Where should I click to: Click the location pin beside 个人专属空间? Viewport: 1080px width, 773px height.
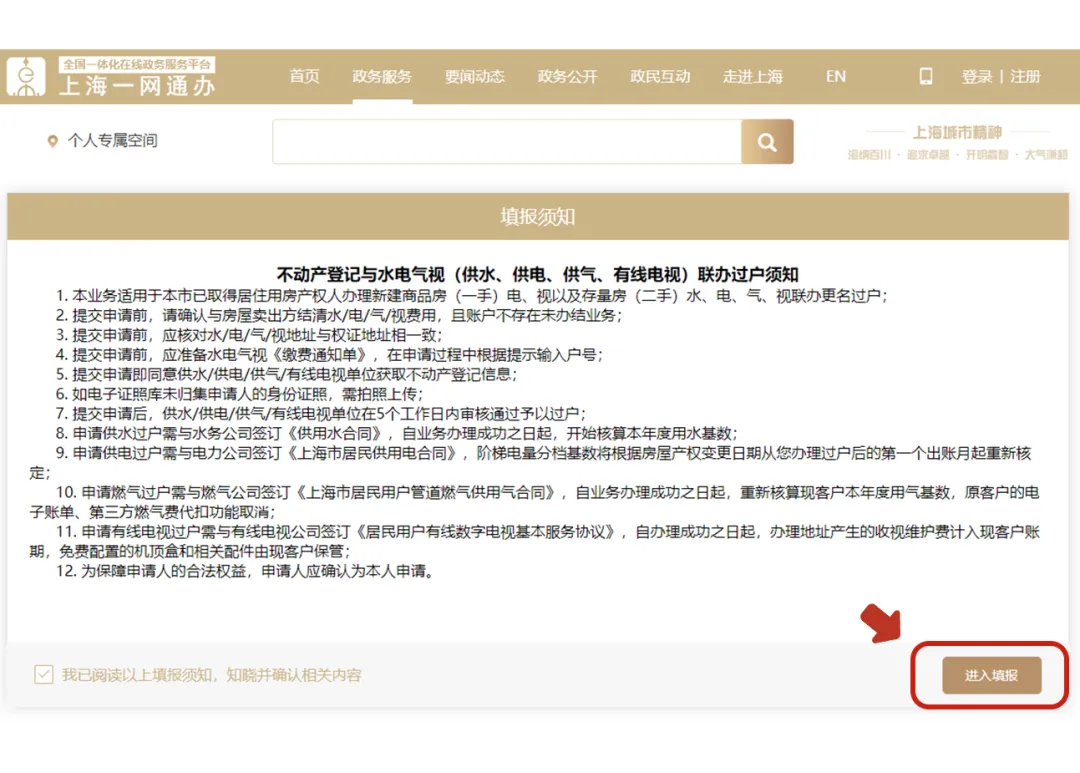tap(54, 140)
